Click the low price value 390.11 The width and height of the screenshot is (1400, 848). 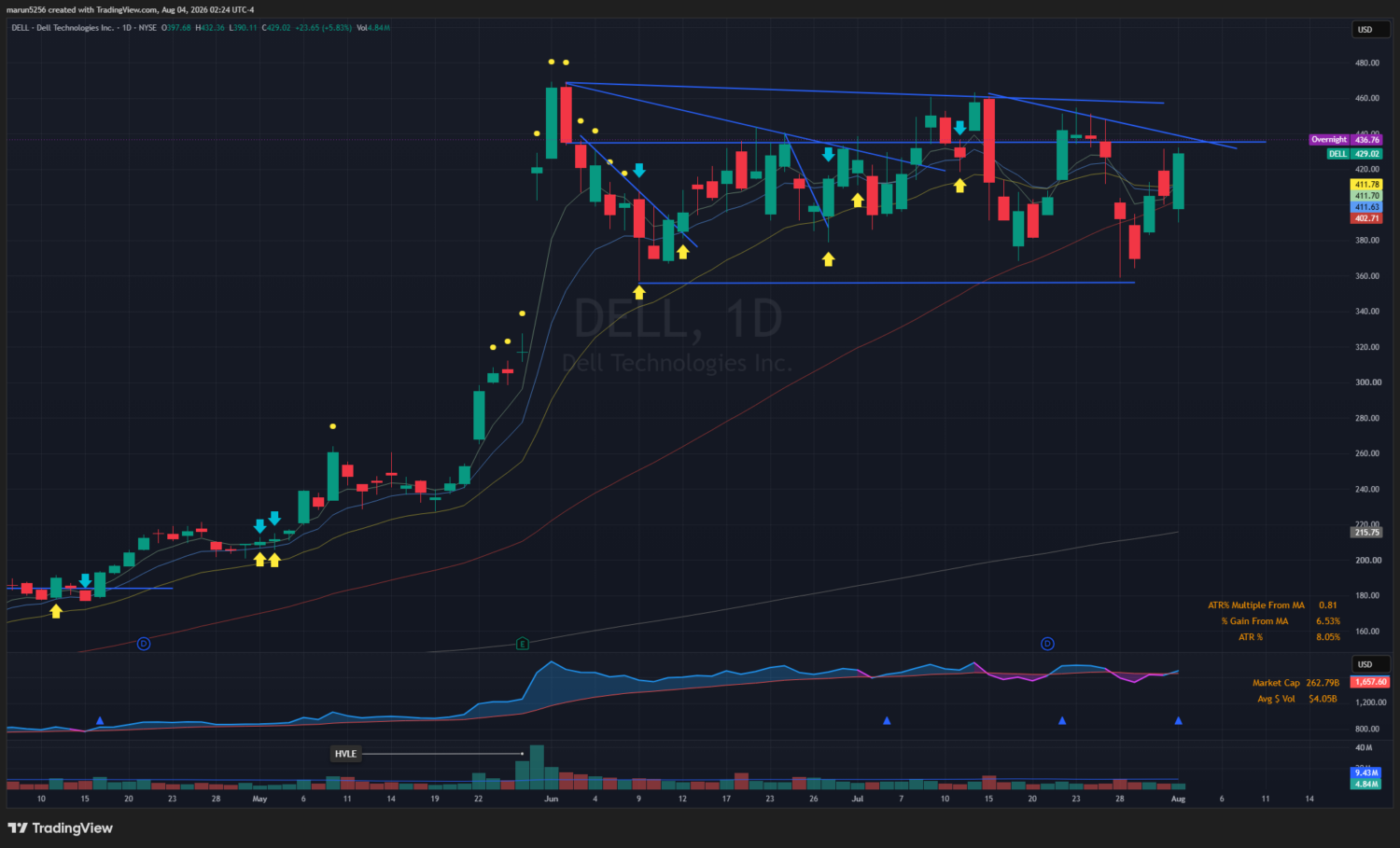click(x=245, y=28)
